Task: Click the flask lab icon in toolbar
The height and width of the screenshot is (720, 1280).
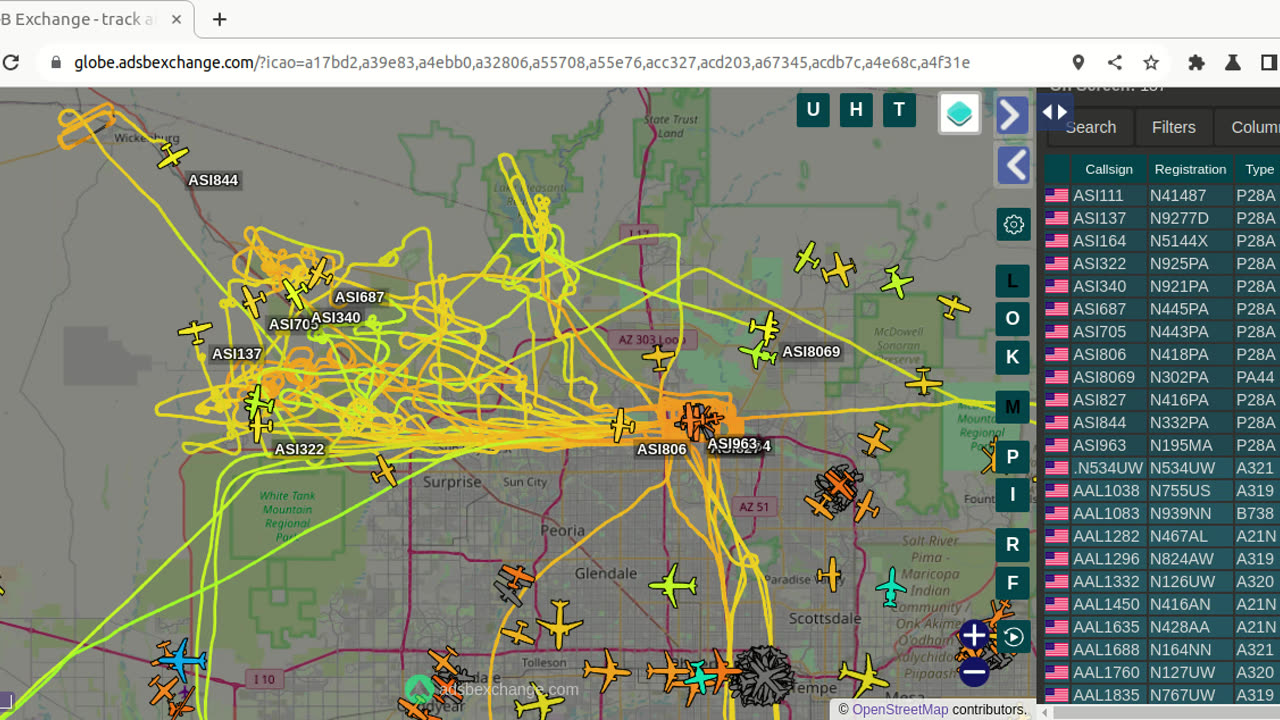Action: point(1233,62)
